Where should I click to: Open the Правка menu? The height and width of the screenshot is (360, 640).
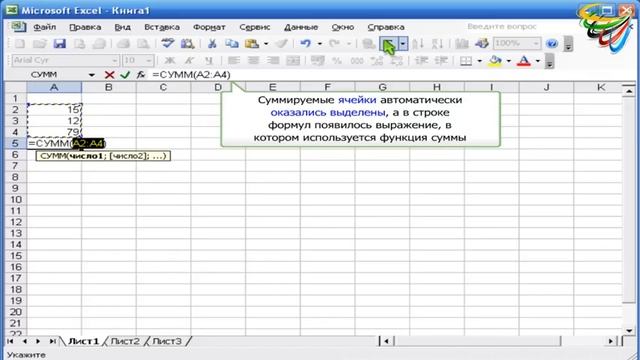point(85,27)
